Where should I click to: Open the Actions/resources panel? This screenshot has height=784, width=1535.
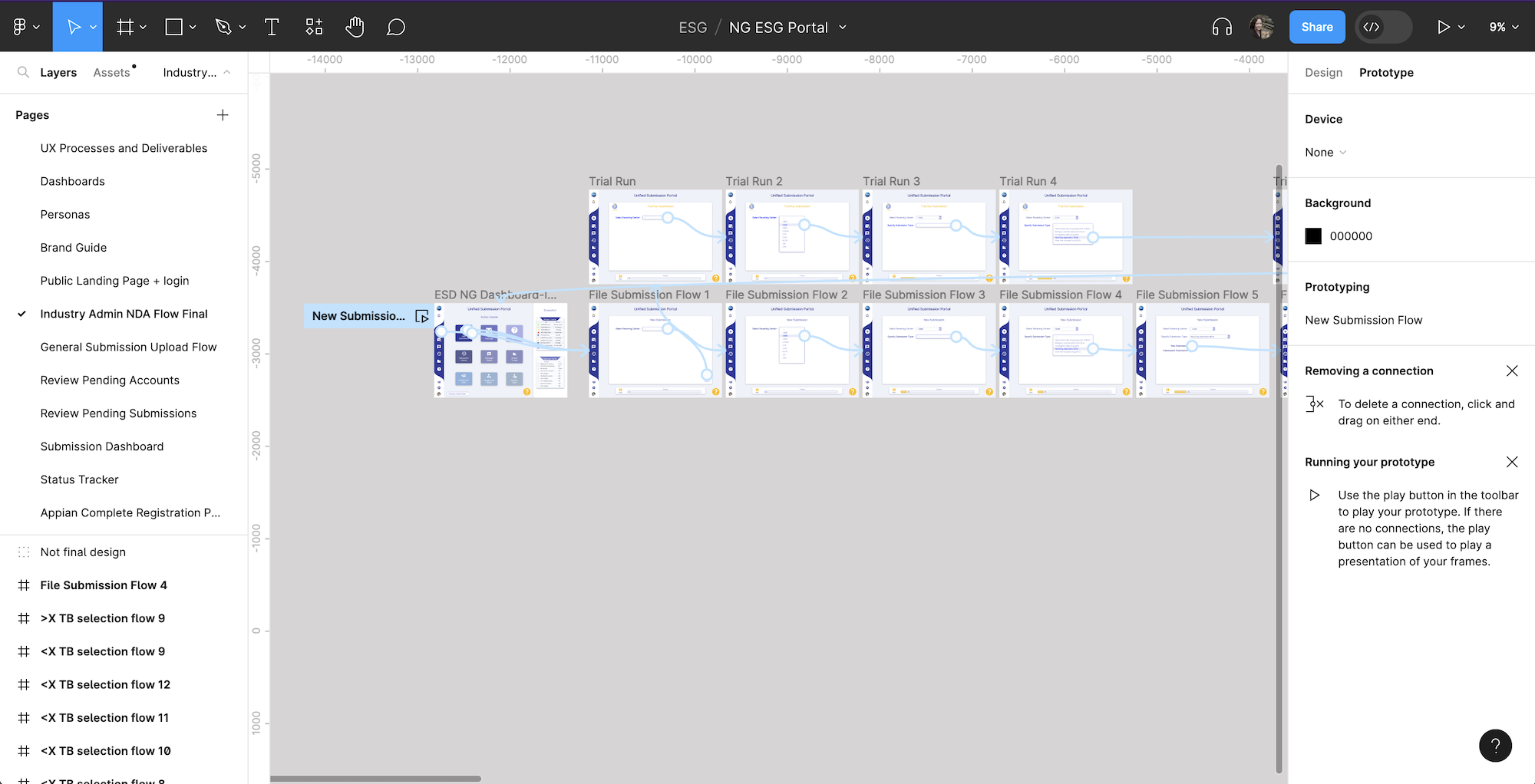[x=313, y=26]
